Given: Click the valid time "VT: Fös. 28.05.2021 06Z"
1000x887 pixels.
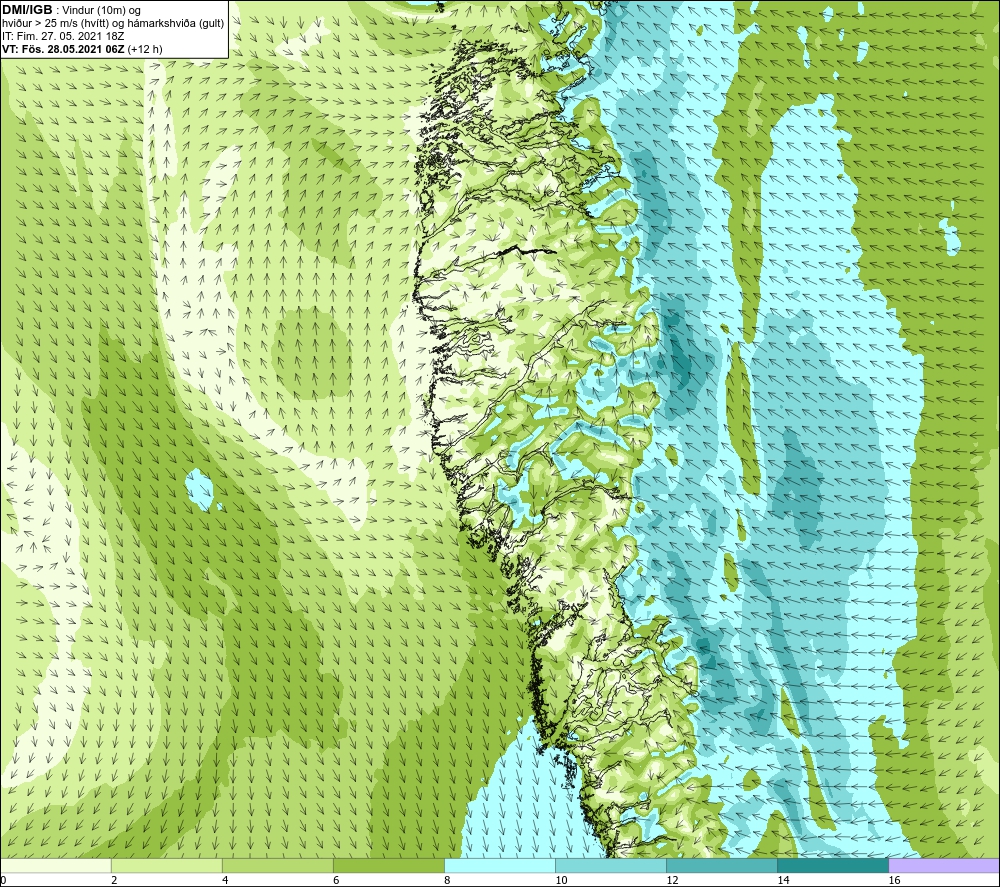Looking at the screenshot, I should 64,49.
